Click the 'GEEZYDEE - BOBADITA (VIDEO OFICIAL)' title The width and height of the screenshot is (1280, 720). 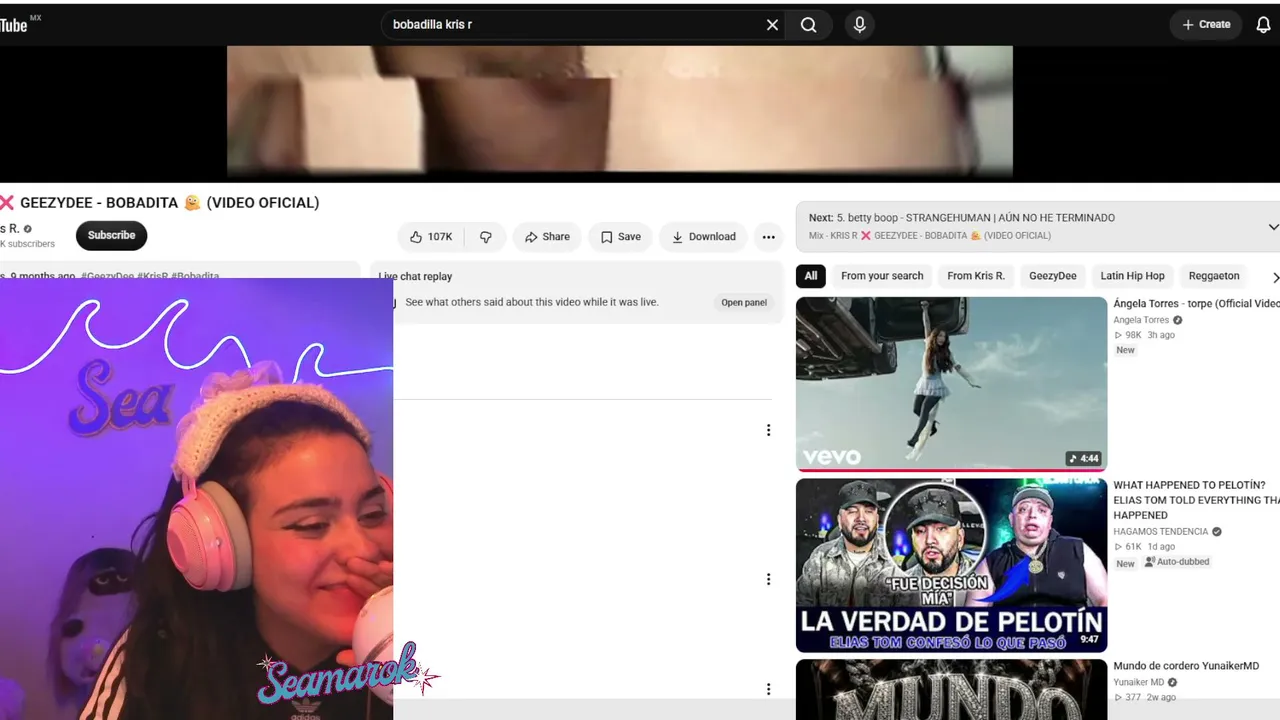click(x=160, y=203)
